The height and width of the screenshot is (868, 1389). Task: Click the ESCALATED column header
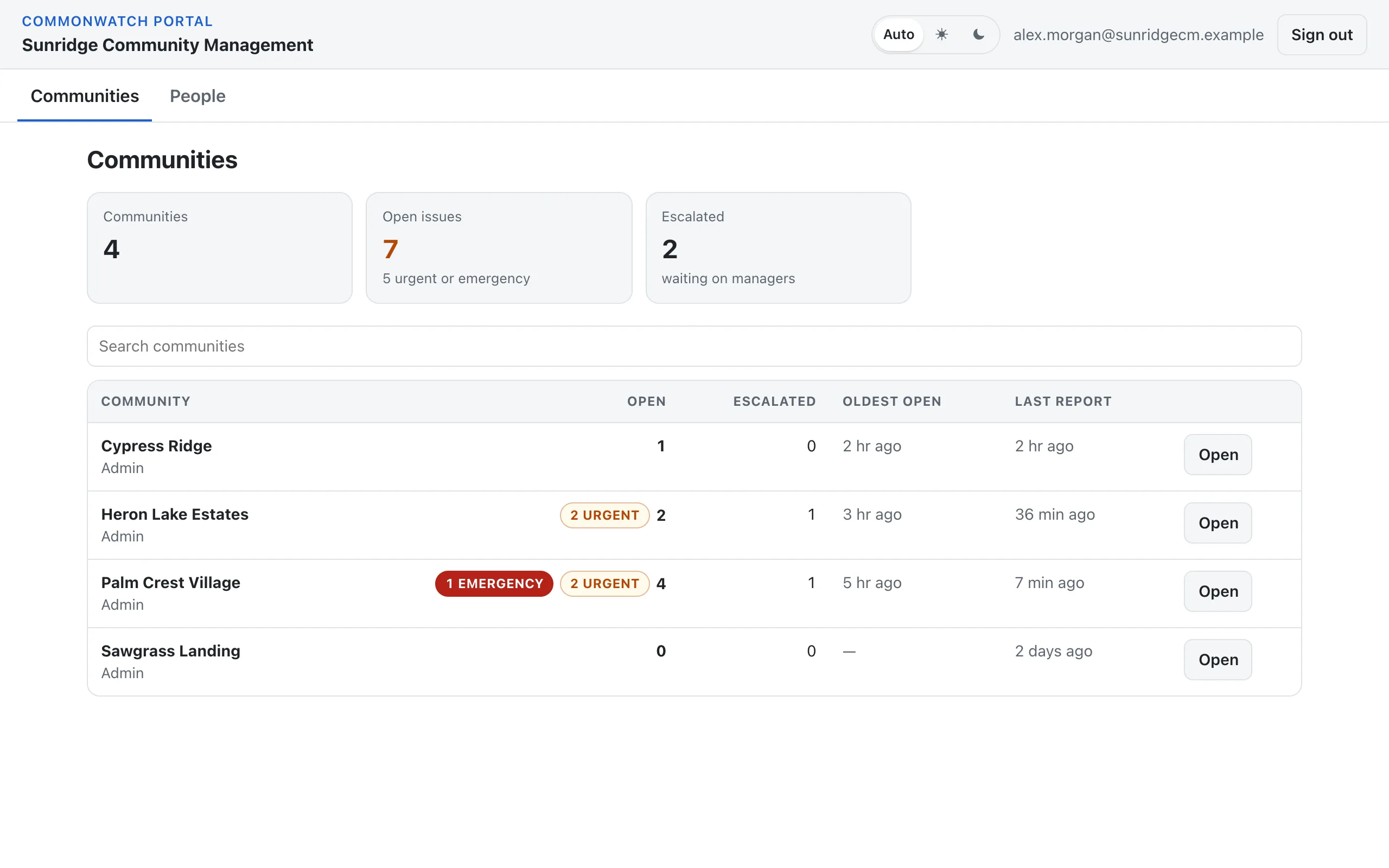pyautogui.click(x=774, y=401)
